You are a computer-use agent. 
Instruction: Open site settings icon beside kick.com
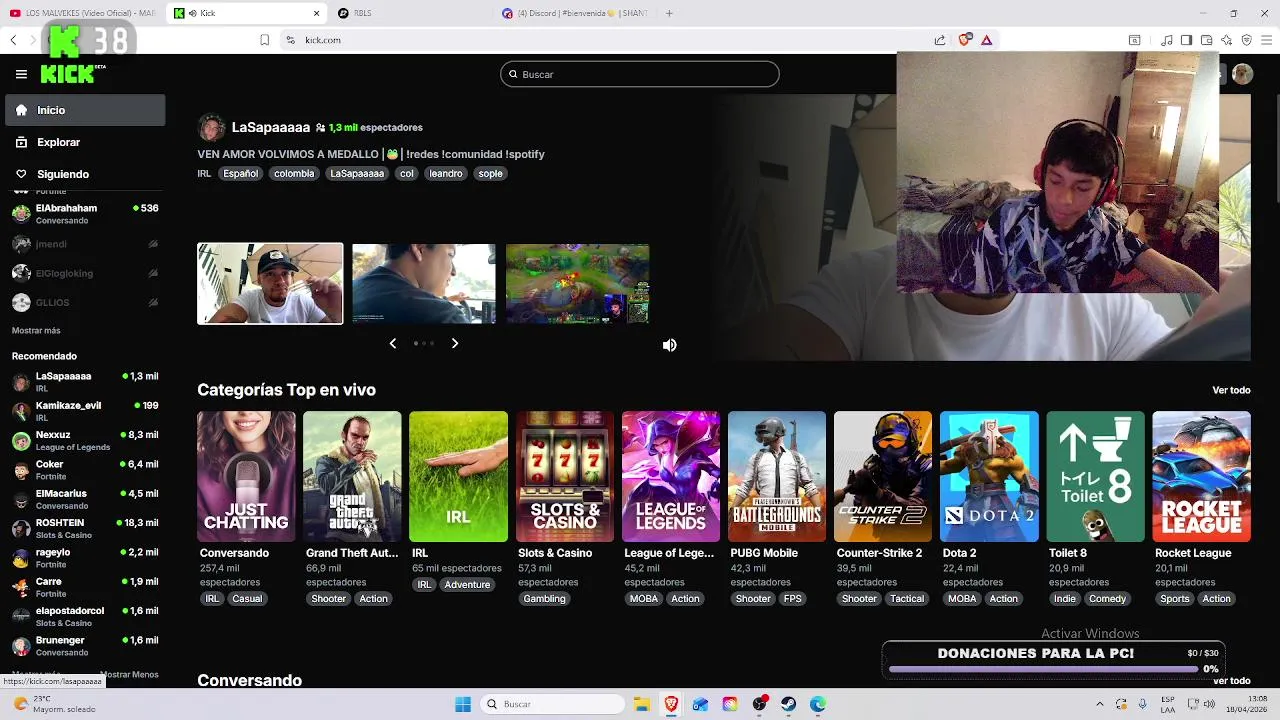coord(290,40)
